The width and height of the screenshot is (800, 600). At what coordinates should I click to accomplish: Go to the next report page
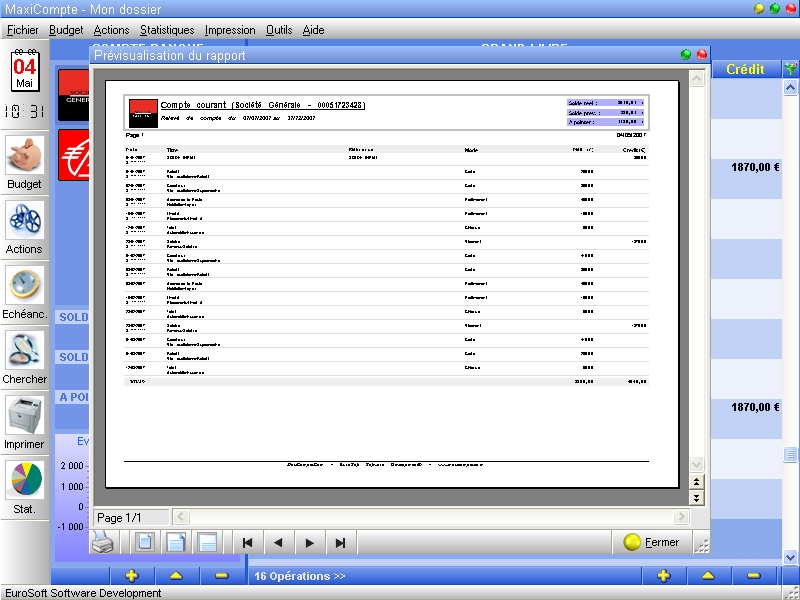(309, 542)
